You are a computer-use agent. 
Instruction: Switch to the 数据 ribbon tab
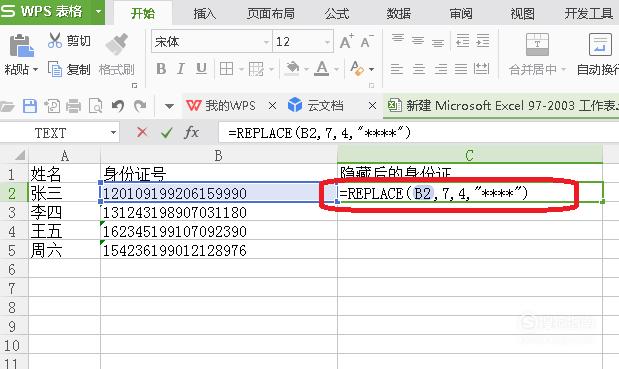399,13
